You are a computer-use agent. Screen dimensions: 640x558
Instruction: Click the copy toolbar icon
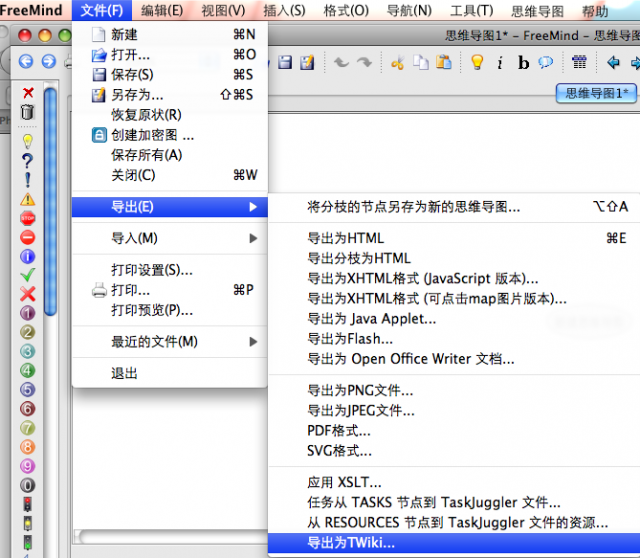(x=420, y=62)
